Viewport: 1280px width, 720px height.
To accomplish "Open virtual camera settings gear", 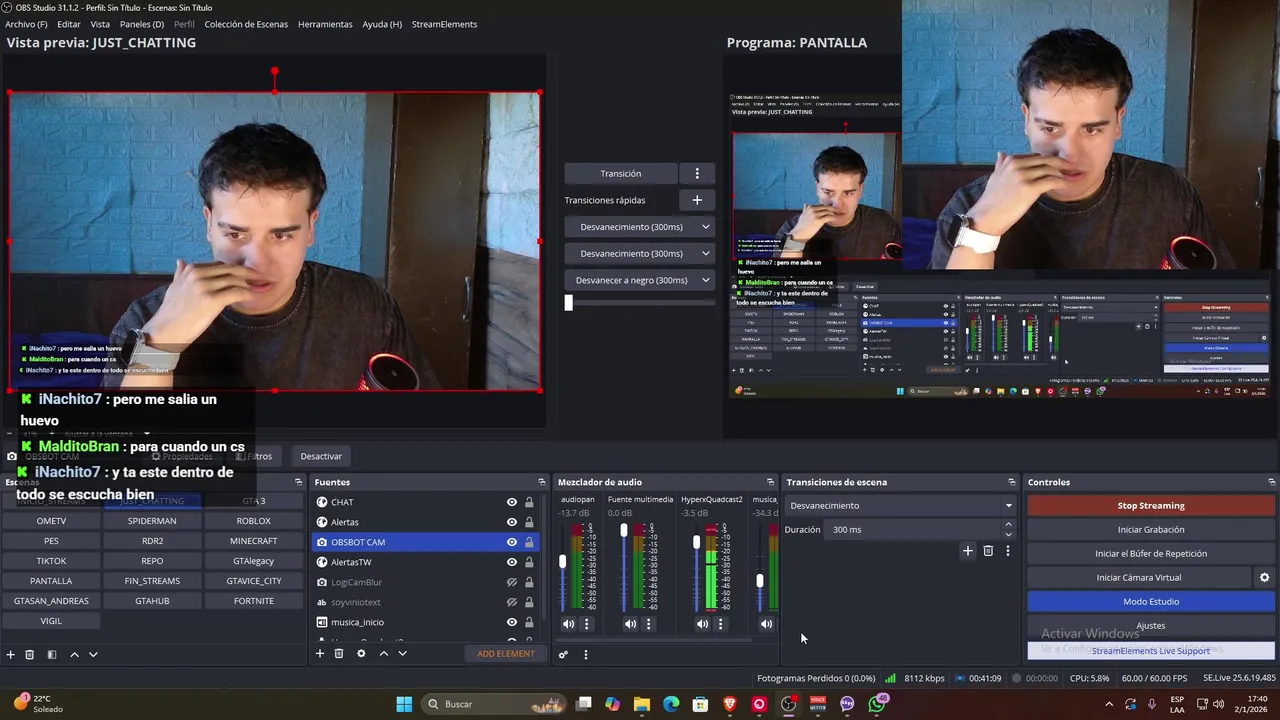I will [x=1264, y=577].
